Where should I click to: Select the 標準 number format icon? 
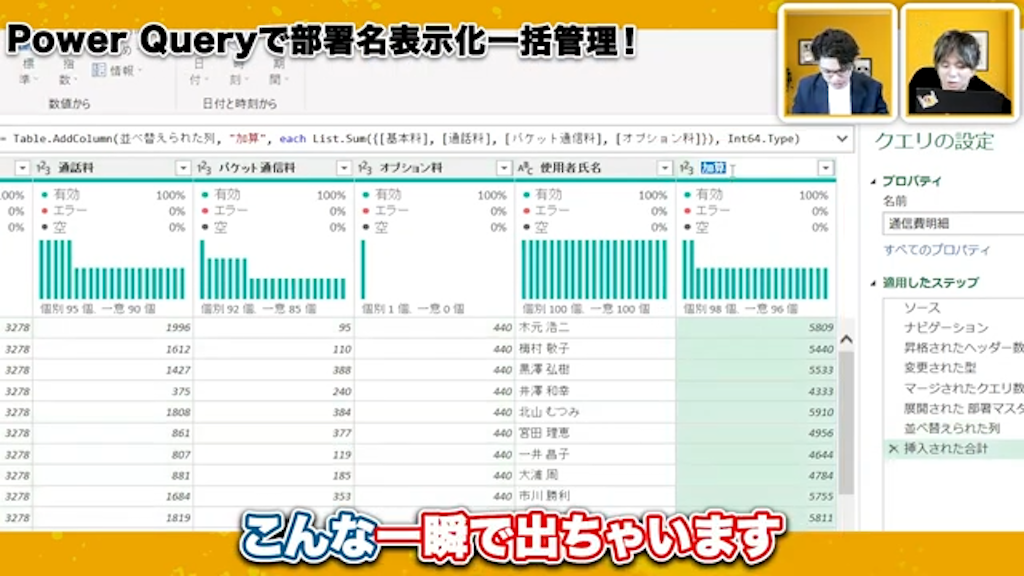tap(28, 70)
